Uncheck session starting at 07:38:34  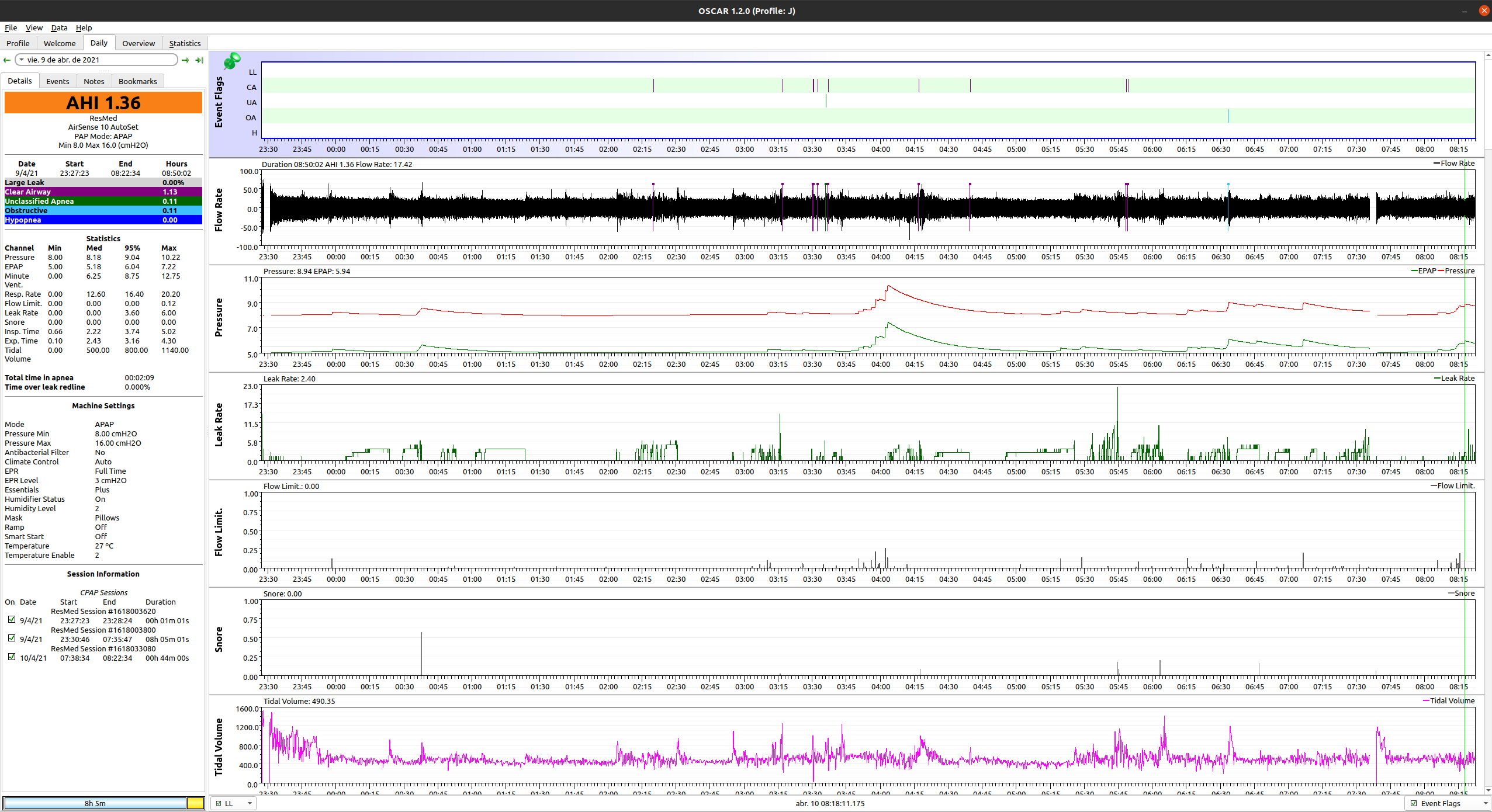click(12, 657)
